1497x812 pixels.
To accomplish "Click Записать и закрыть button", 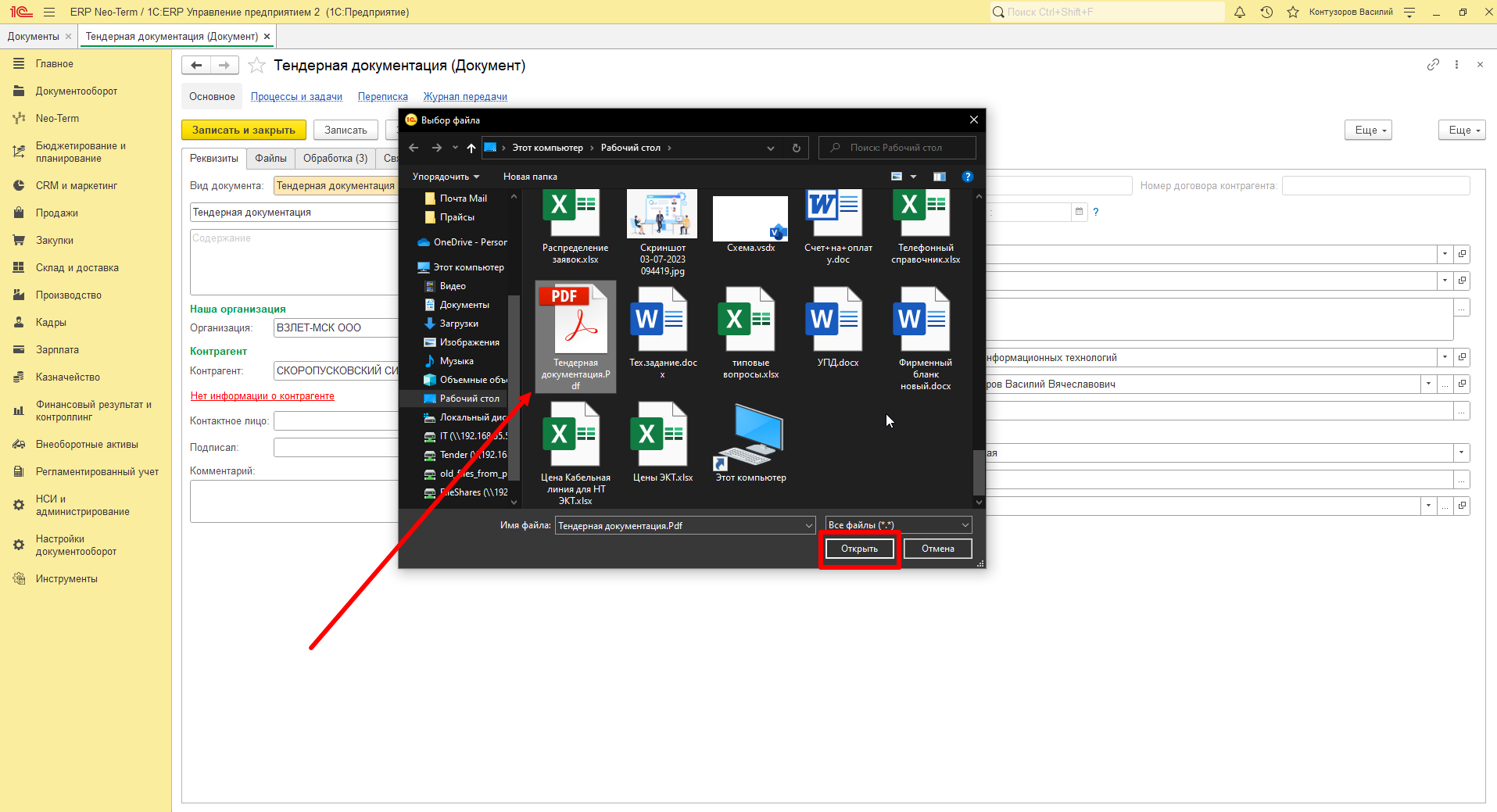I will (x=244, y=131).
